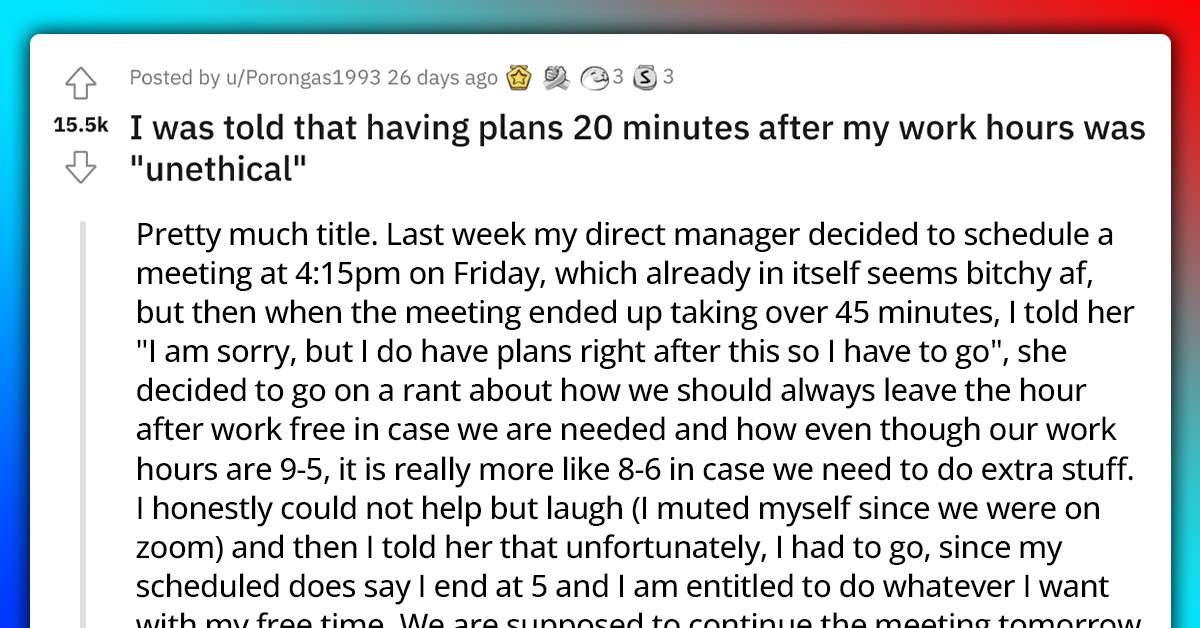Click the awards row next to the timestamp

click(x=590, y=77)
